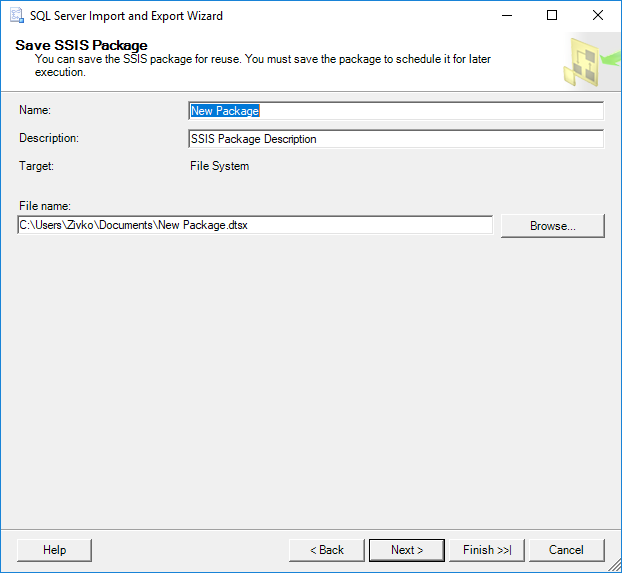Edit the Description text box

[x=396, y=139]
